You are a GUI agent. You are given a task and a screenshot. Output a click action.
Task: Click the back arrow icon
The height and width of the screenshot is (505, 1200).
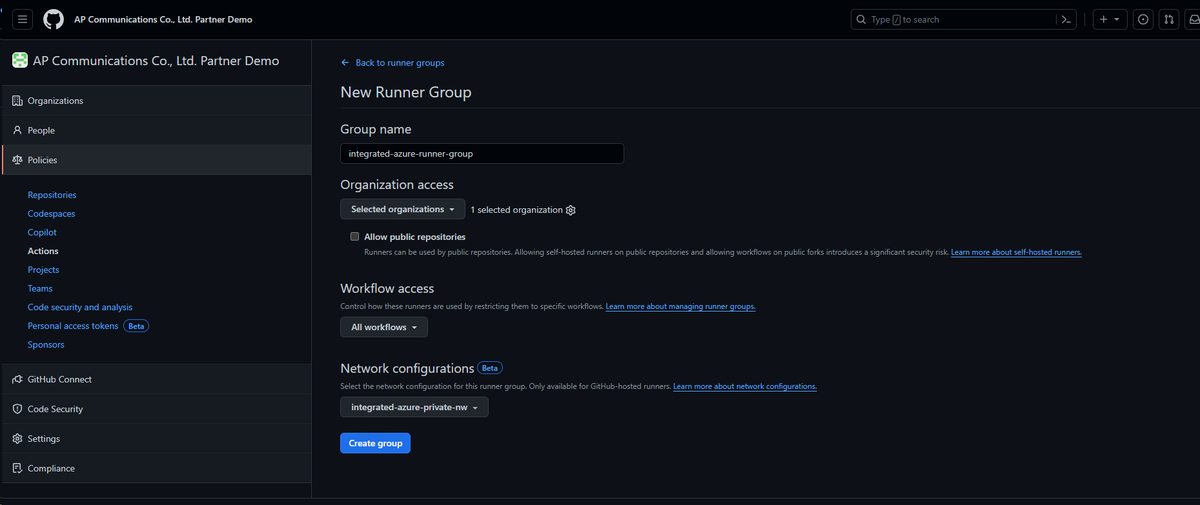pyautogui.click(x=345, y=63)
